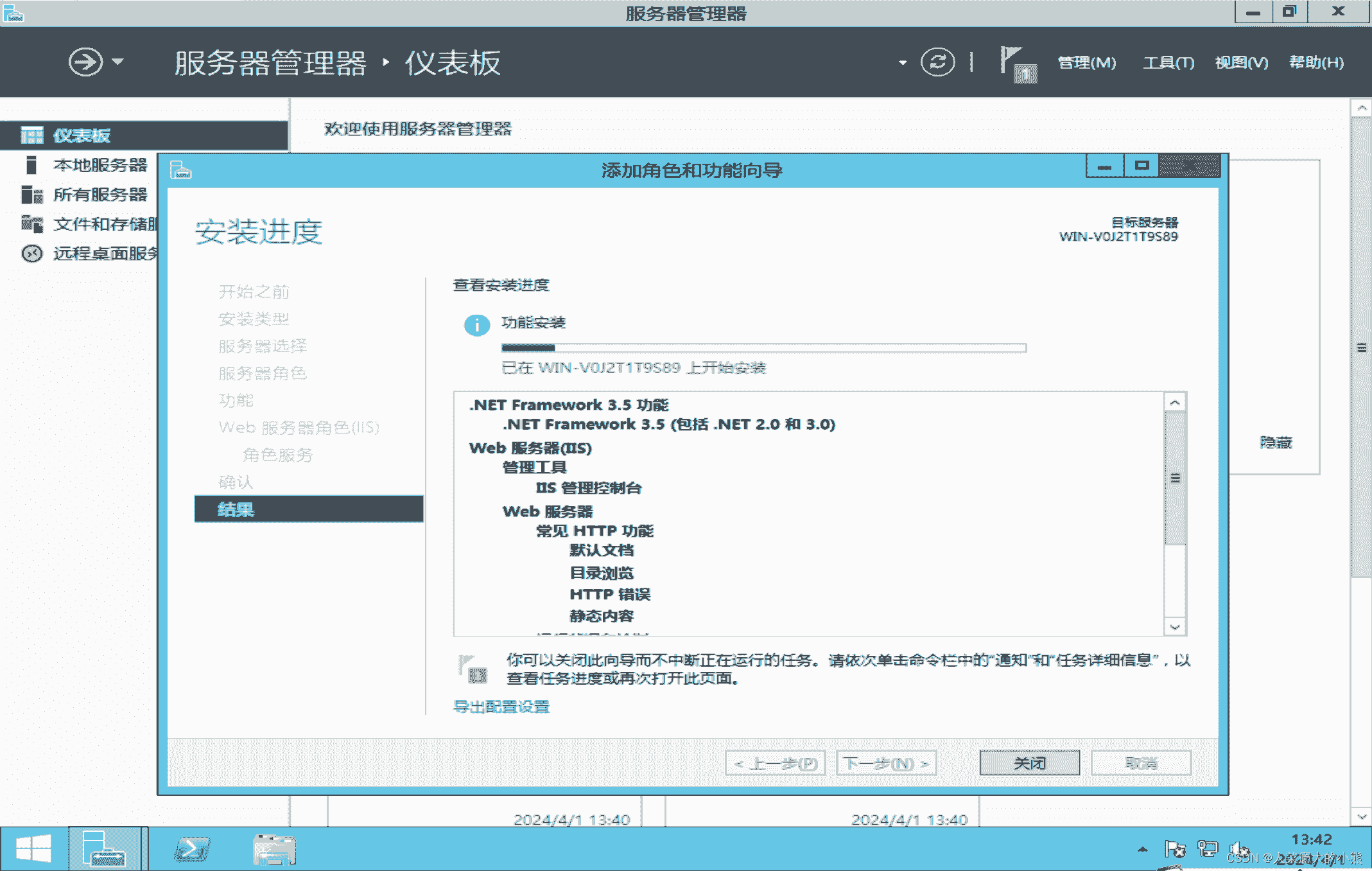Click 关闭 to close the wizard
Screen dimensions: 1372x871
coord(1029,762)
